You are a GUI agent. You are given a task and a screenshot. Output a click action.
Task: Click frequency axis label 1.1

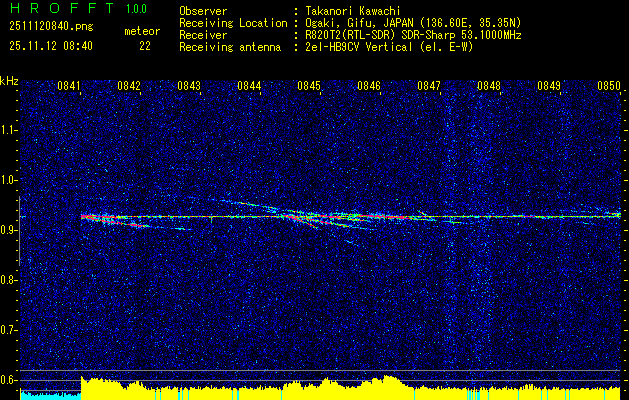[7, 130]
